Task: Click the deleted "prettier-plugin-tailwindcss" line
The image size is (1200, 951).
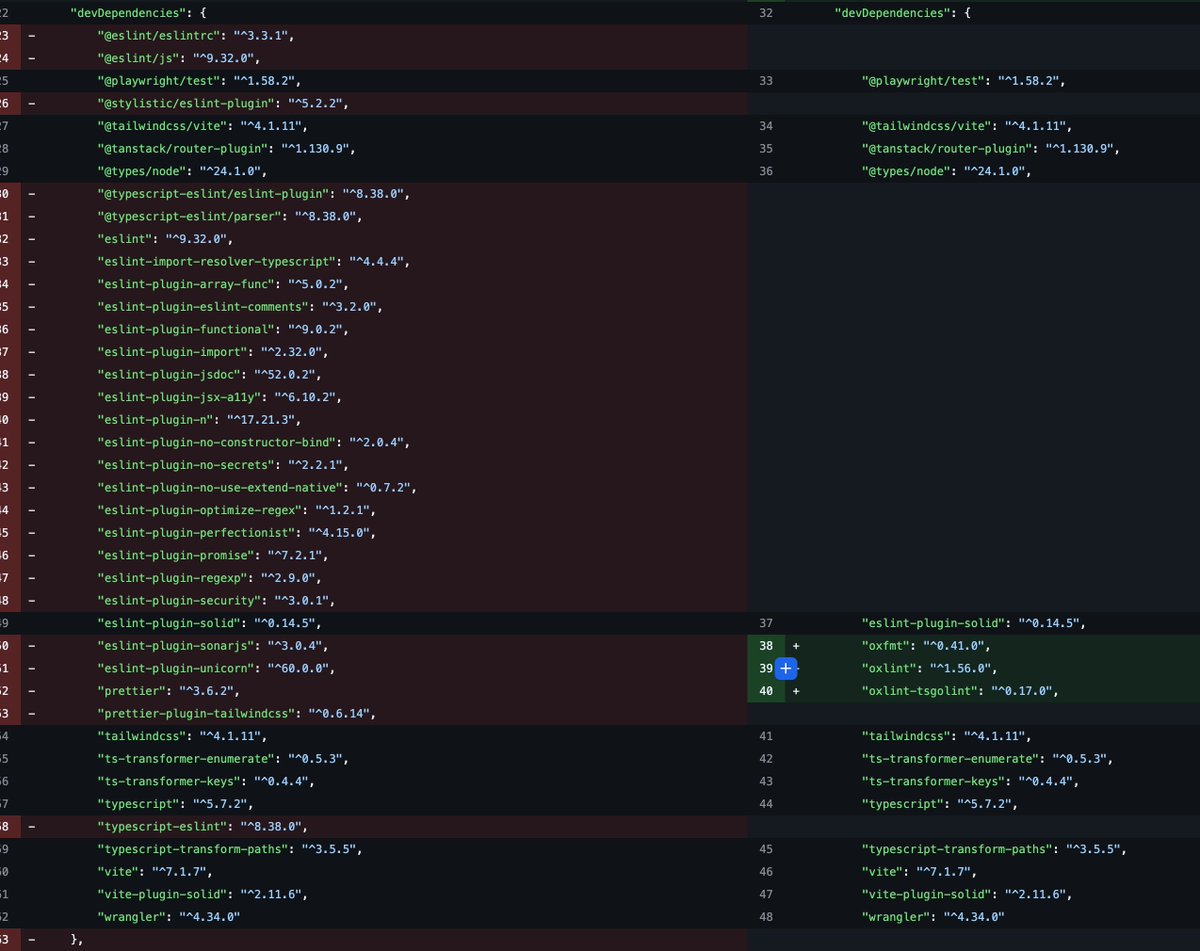Action: point(374,713)
